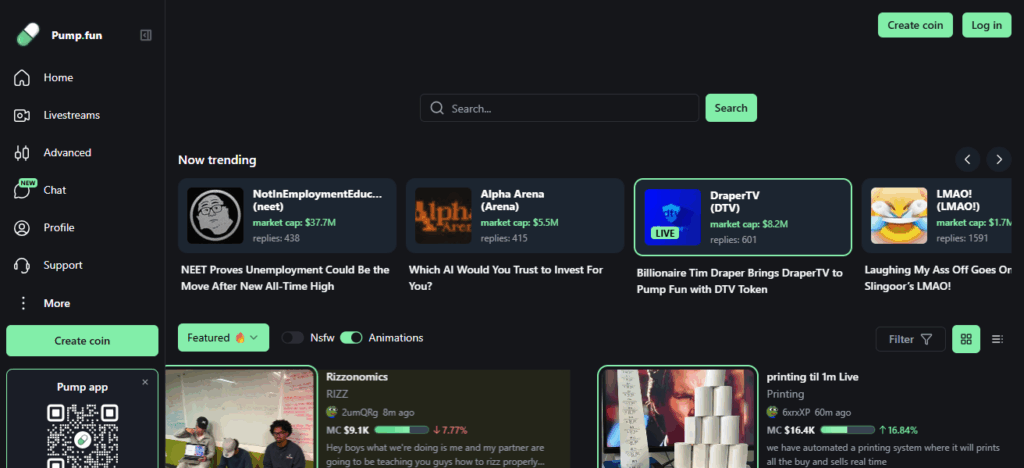Open the Advanced trading view
The height and width of the screenshot is (468, 1024).
pyautogui.click(x=67, y=153)
